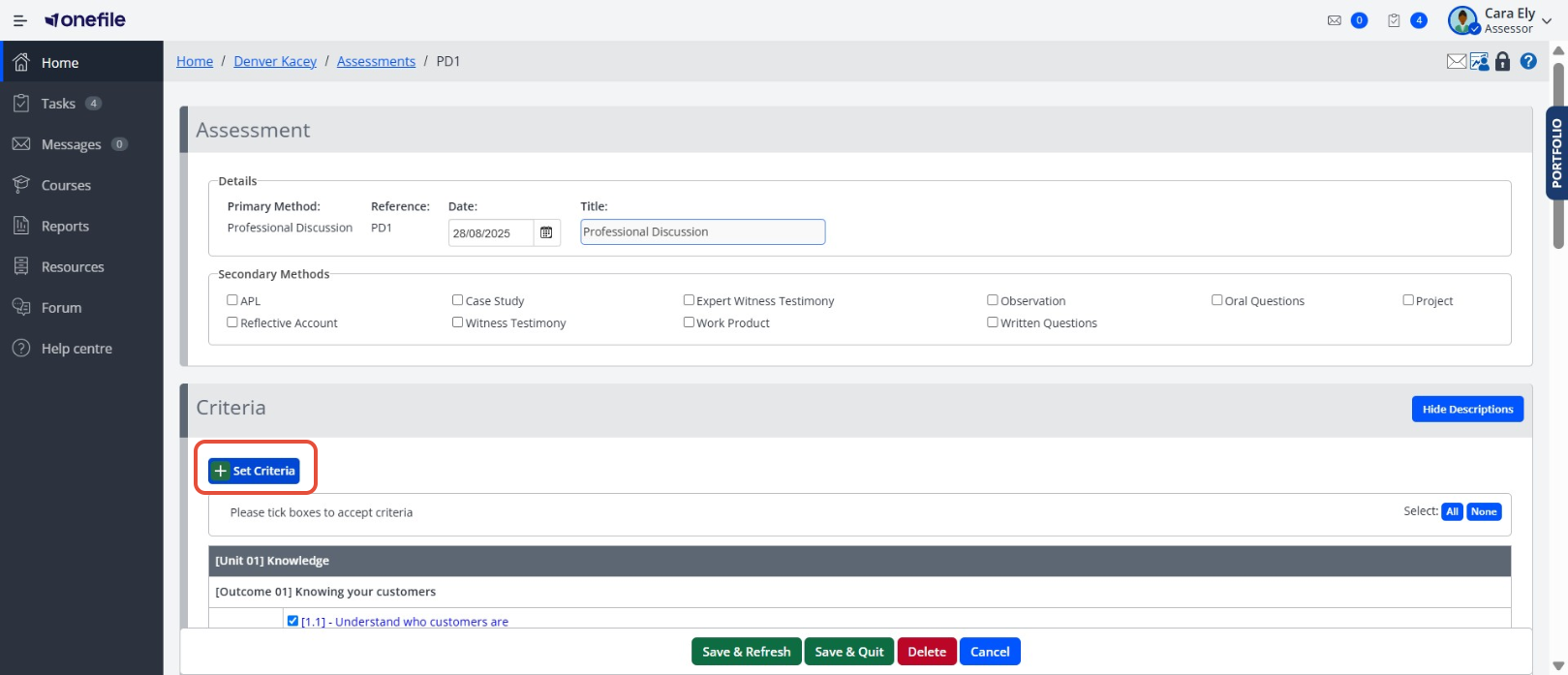
Task: Open the PORTFOLIO side panel tab
Action: tap(1556, 153)
